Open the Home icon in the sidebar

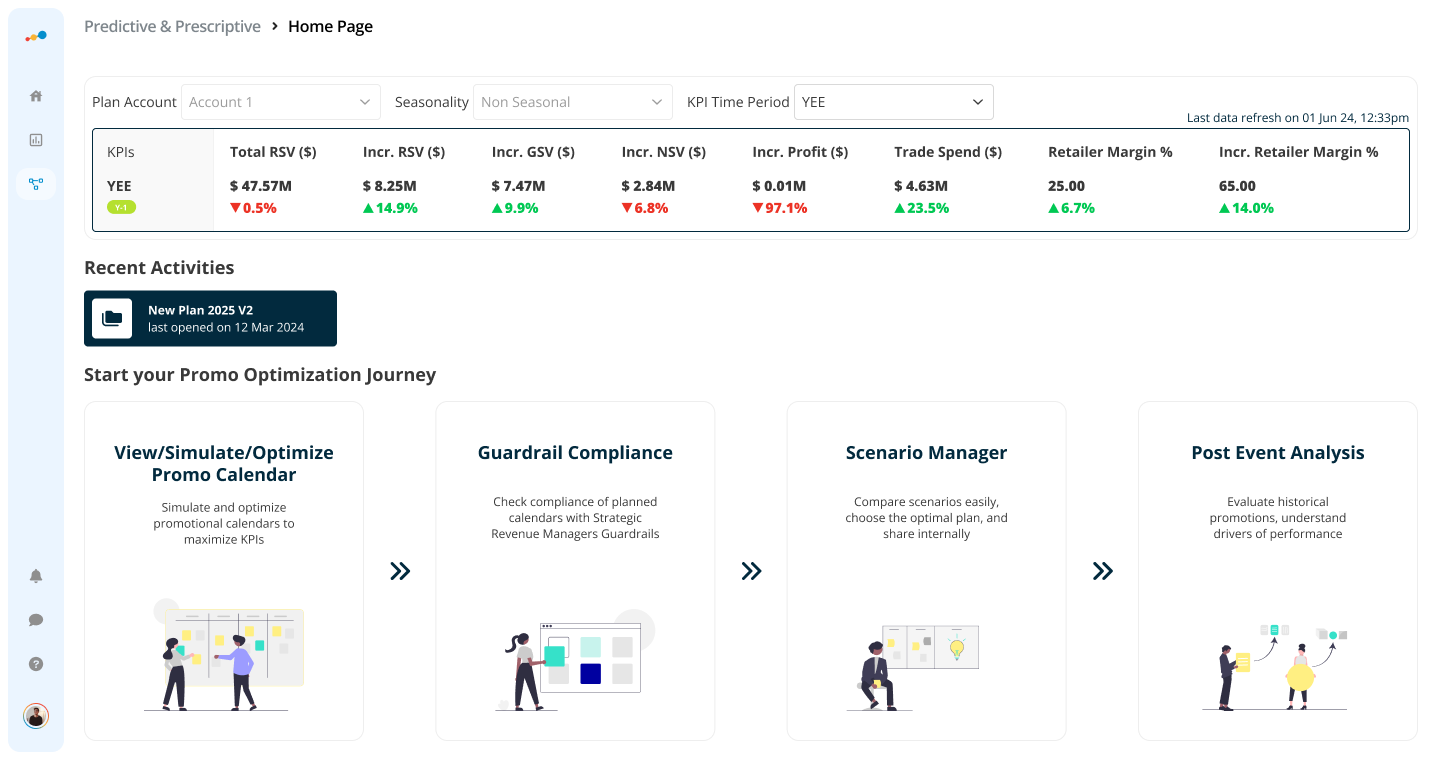pyautogui.click(x=36, y=96)
